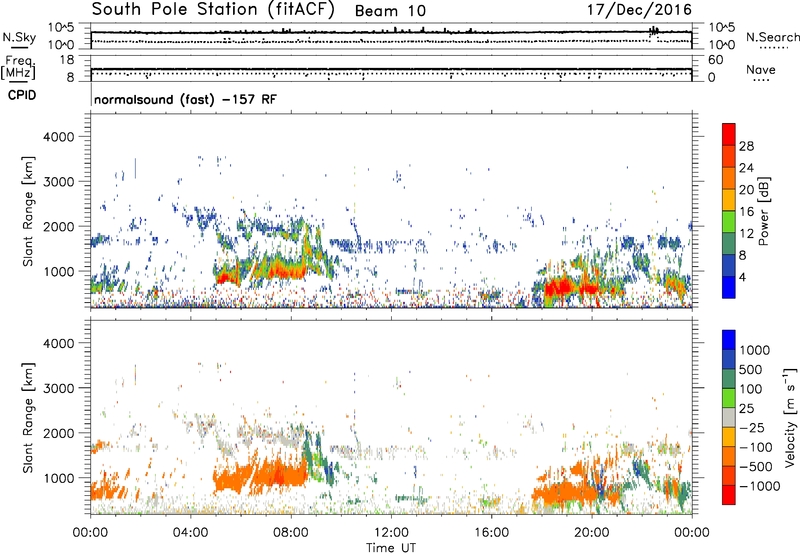Click power colorbar value 4

[x=742, y=277]
